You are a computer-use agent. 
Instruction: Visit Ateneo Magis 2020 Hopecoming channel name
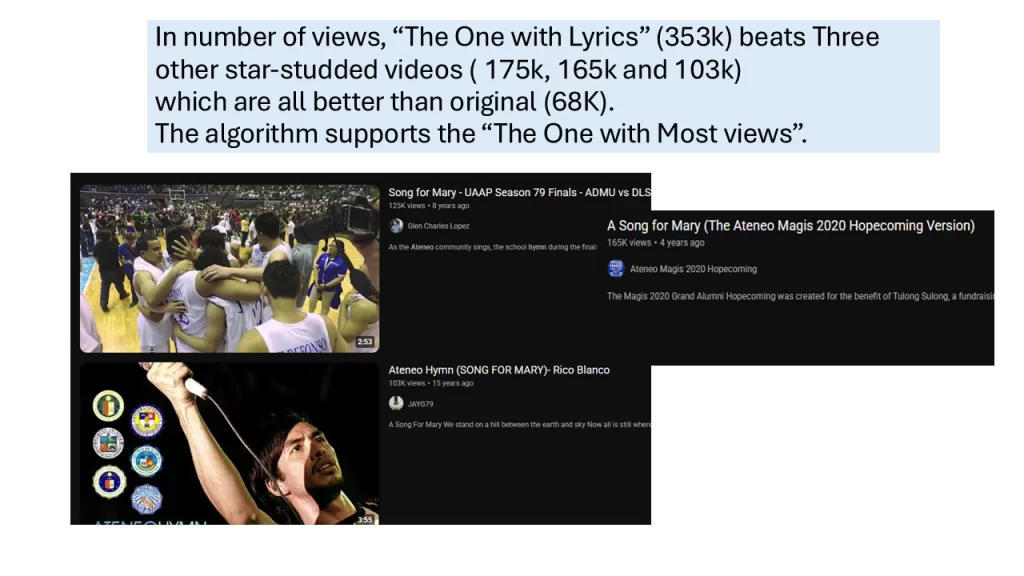pyautogui.click(x=694, y=269)
